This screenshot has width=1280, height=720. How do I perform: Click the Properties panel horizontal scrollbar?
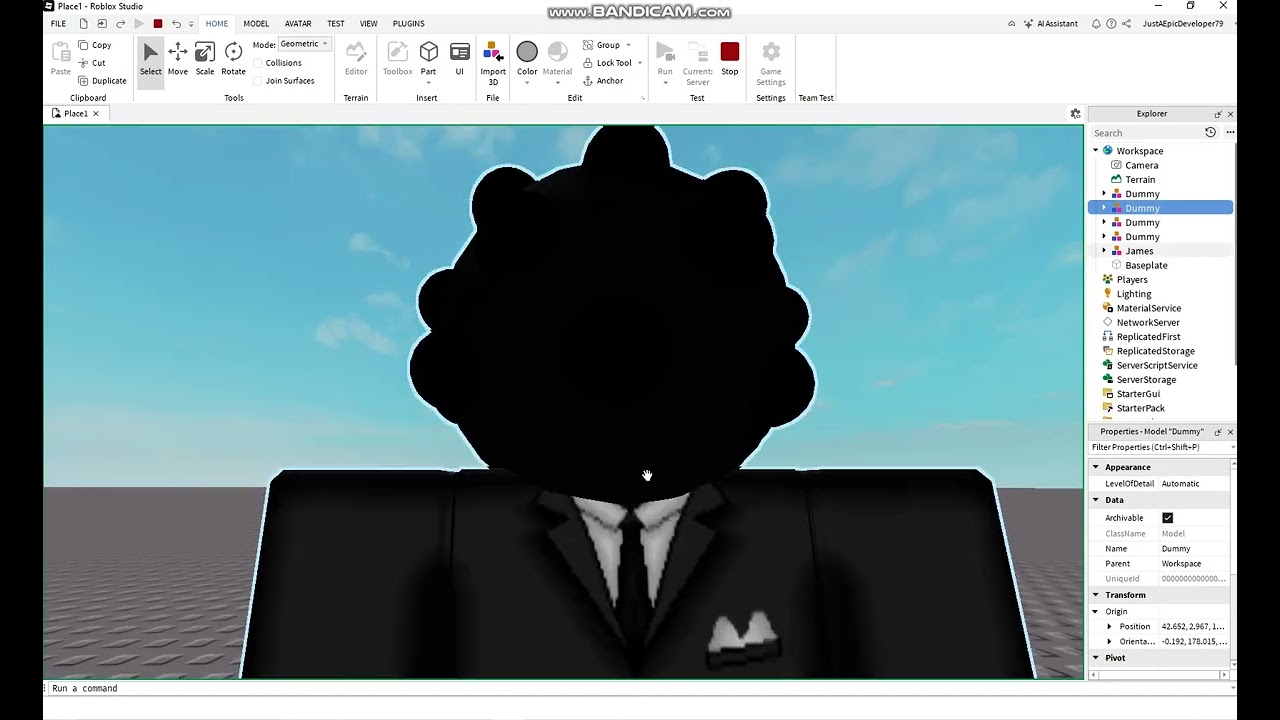click(1160, 675)
